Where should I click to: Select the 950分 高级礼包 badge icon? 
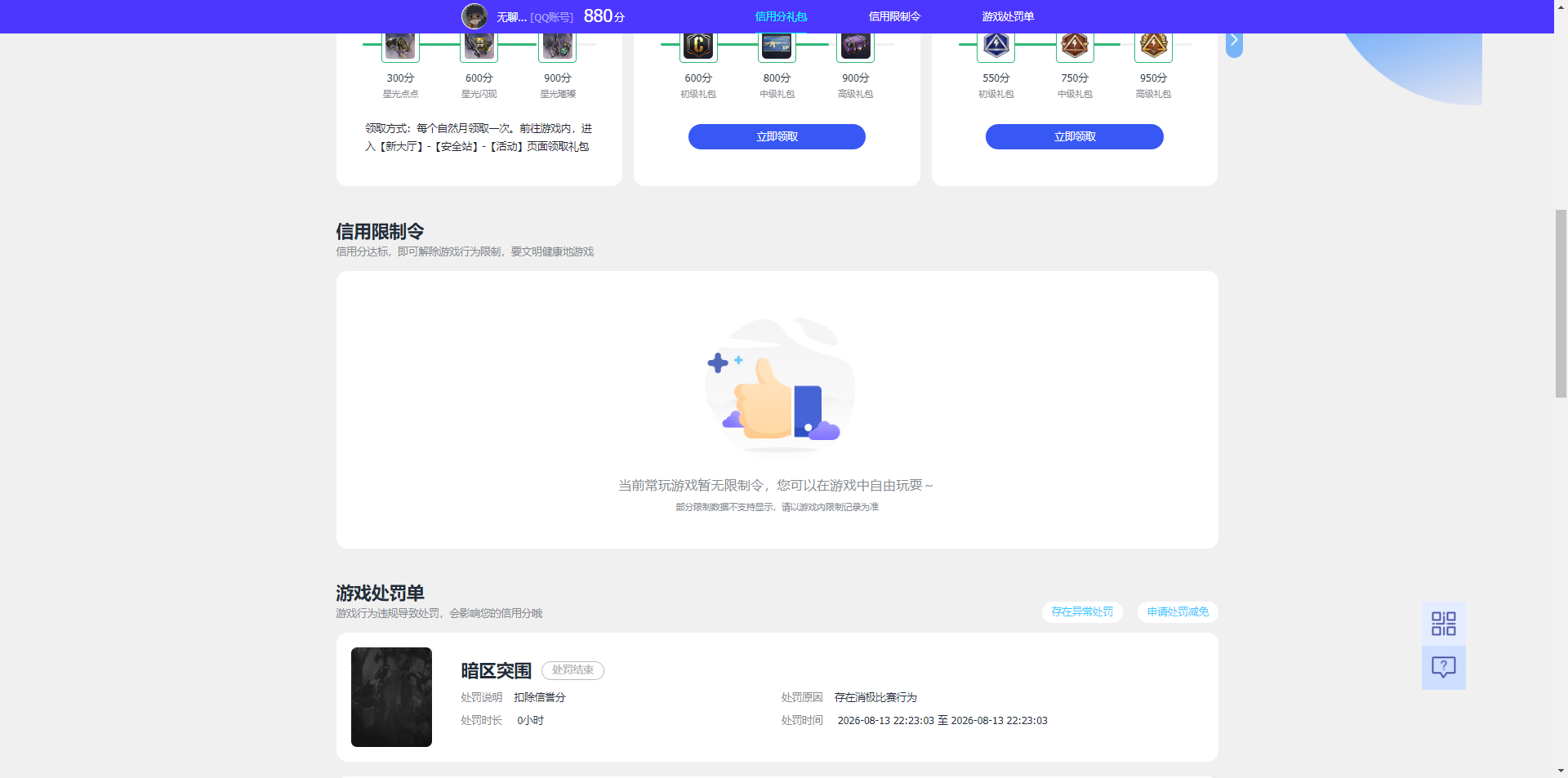(x=1153, y=47)
